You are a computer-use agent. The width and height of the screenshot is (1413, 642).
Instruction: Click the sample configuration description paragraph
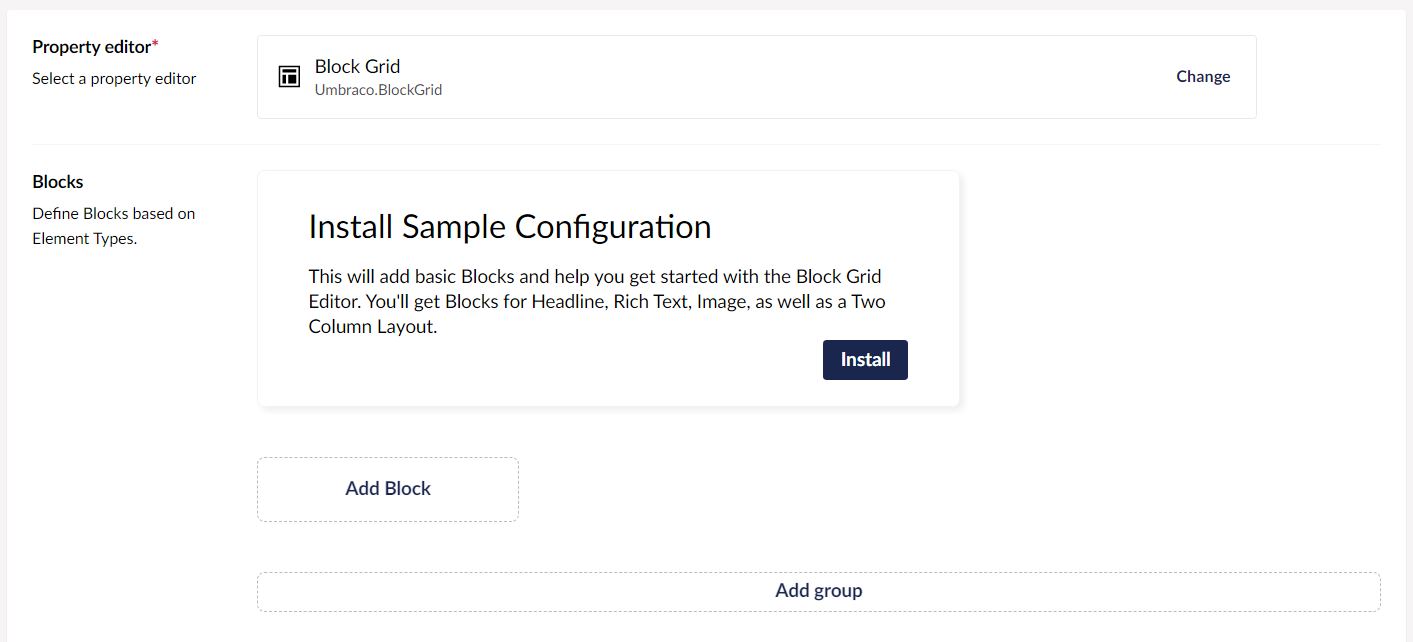[597, 301]
